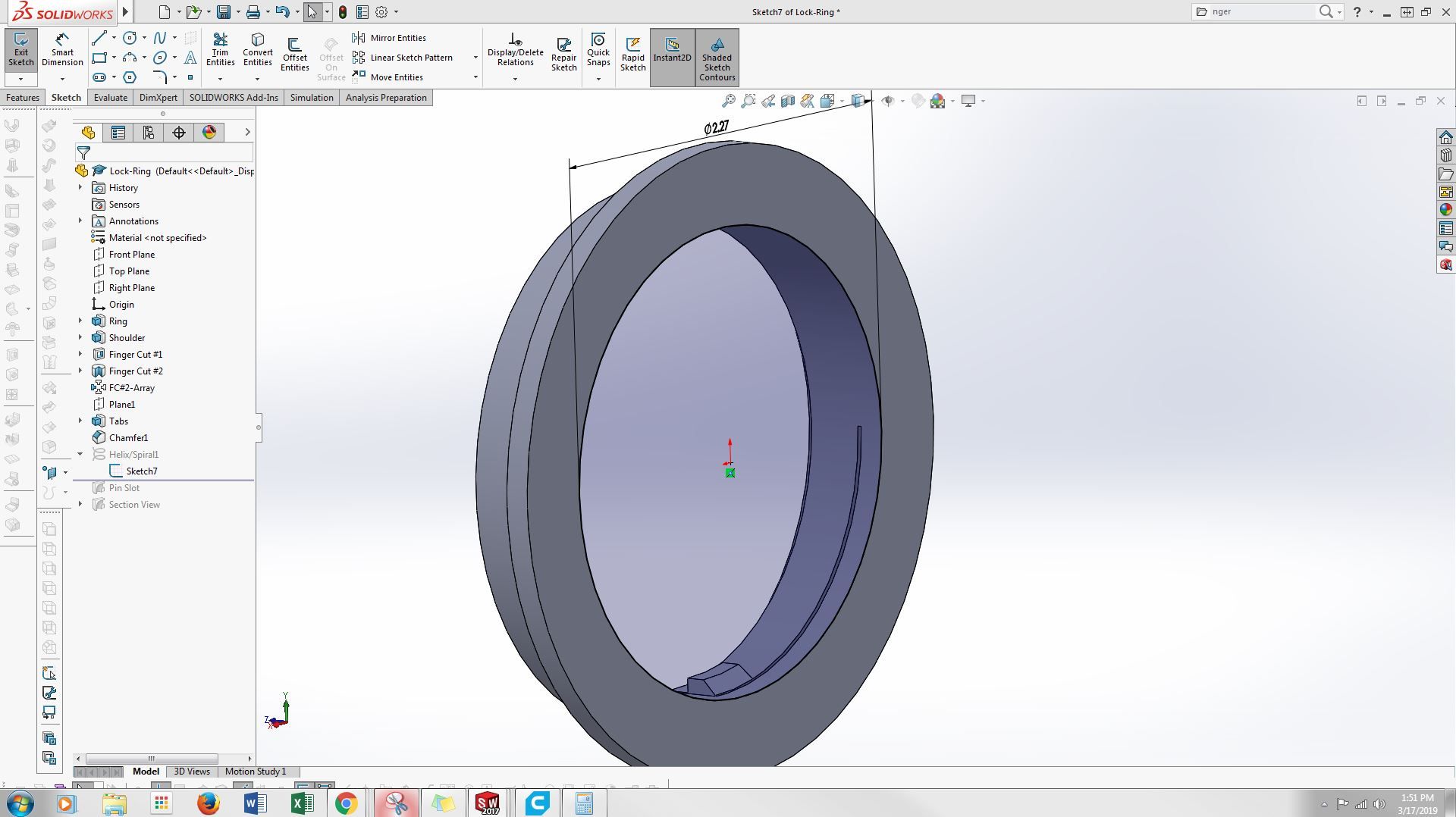
Task: Switch to the Evaluate tab
Action: tap(111, 98)
